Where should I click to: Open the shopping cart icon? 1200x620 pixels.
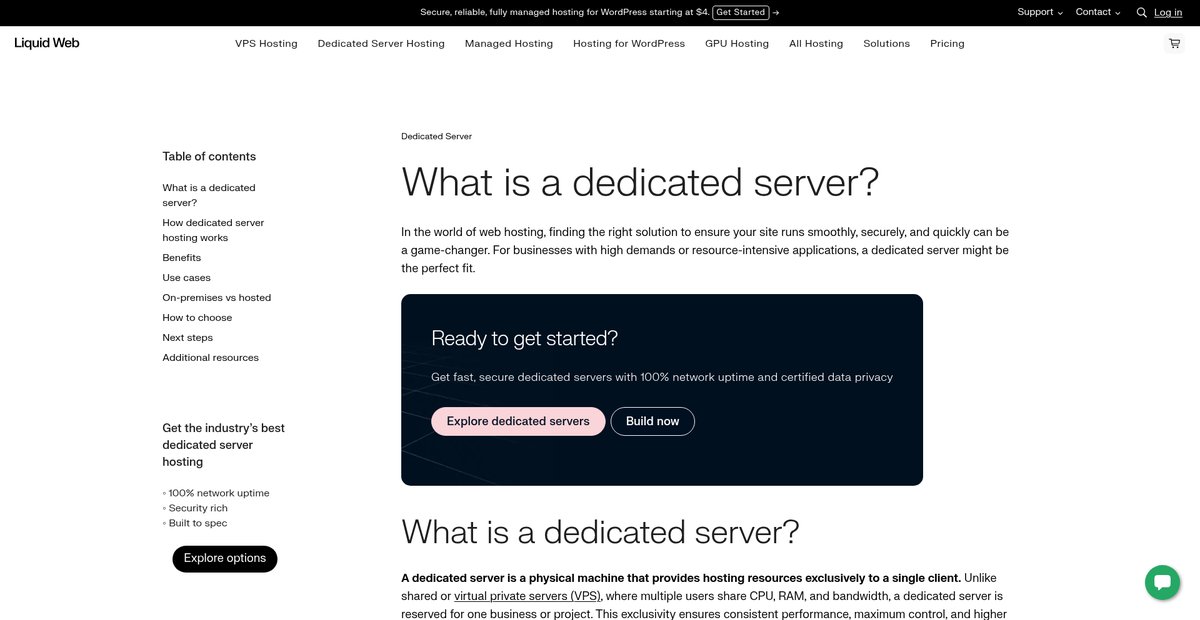[x=1174, y=43]
